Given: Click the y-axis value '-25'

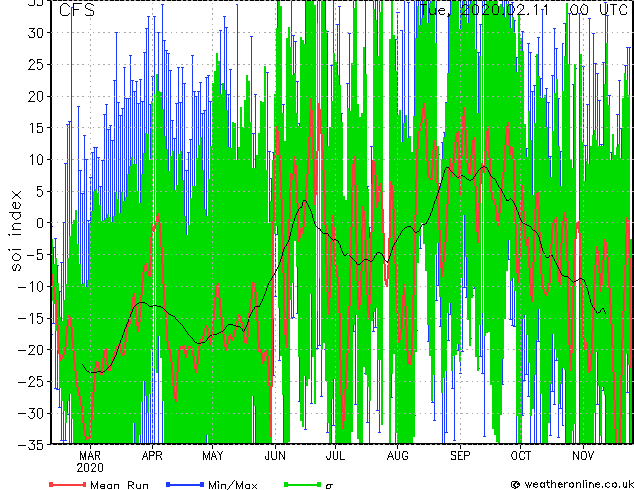Looking at the screenshot, I should (x=31, y=382).
